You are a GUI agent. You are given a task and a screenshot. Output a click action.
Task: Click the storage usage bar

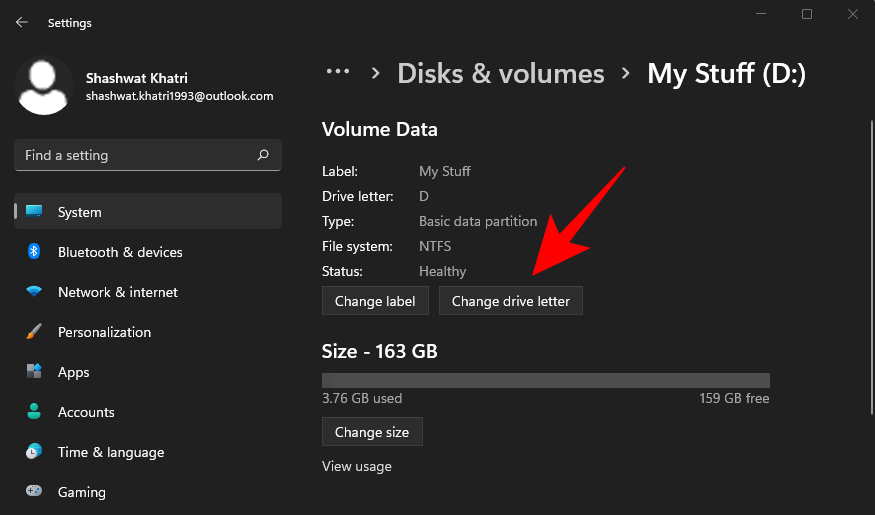pos(545,380)
